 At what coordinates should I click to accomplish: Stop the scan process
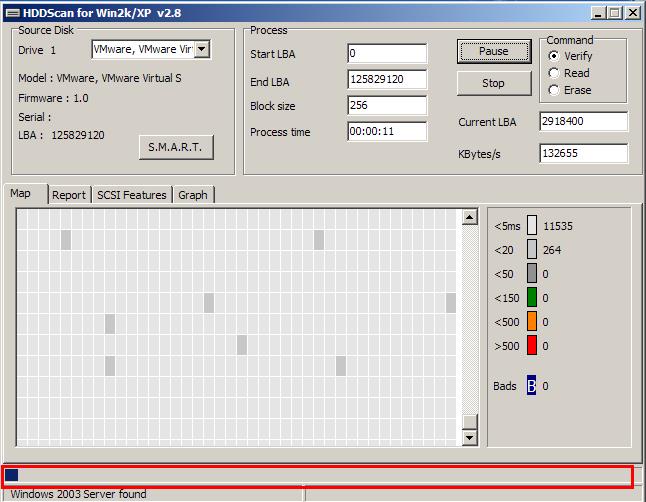pos(494,83)
